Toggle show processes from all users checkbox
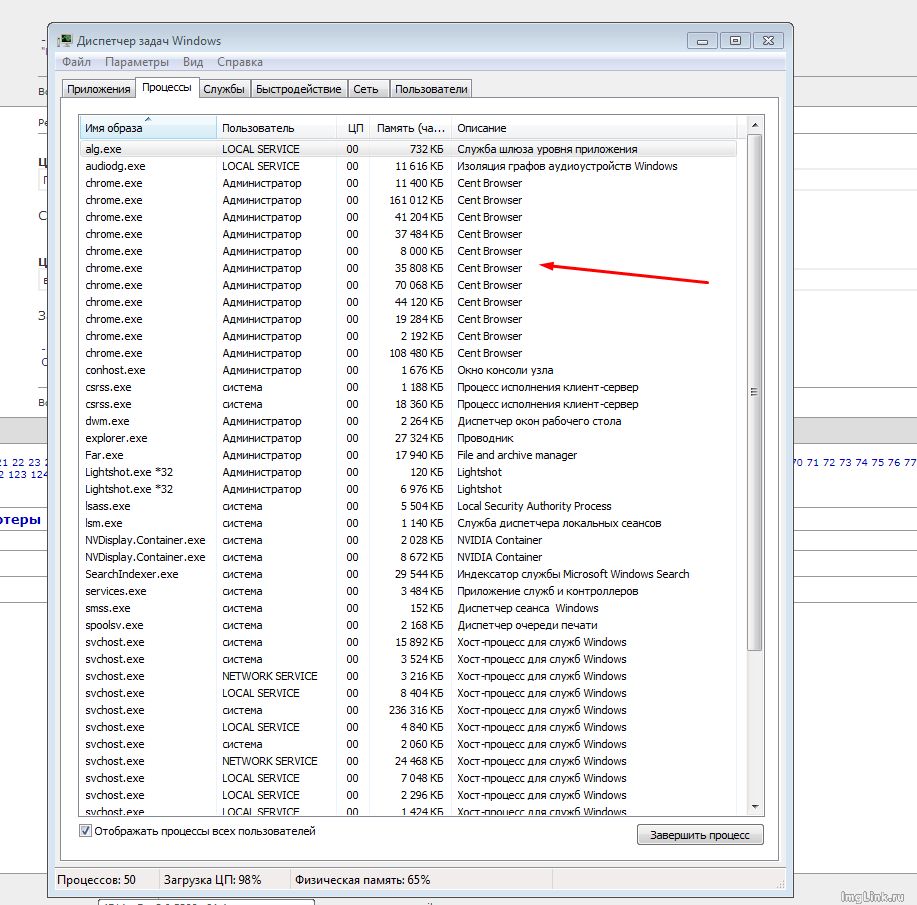The width and height of the screenshot is (917, 905). (86, 831)
